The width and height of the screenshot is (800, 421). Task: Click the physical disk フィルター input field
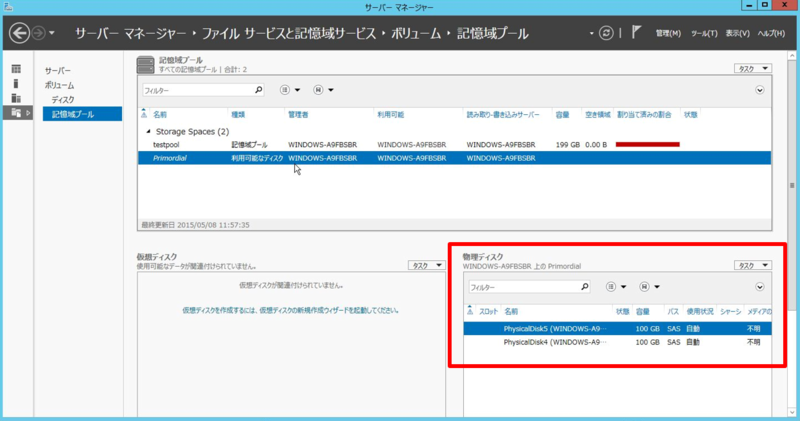(x=524, y=287)
